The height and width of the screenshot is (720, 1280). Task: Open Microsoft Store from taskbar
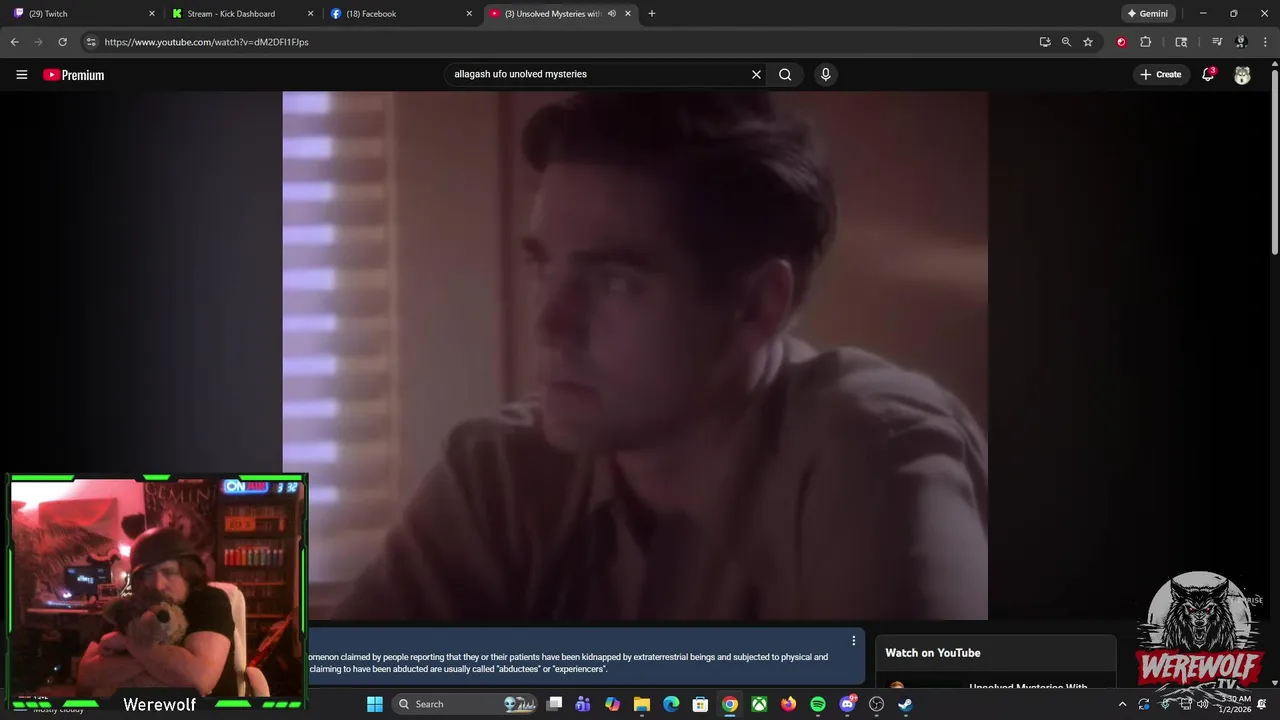pos(701,704)
